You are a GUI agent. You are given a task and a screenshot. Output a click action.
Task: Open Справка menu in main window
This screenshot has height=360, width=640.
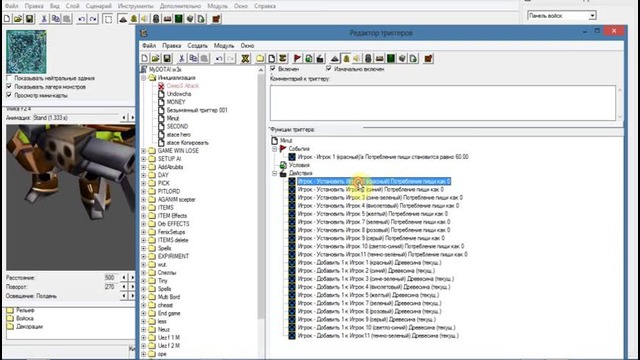[x=265, y=6]
